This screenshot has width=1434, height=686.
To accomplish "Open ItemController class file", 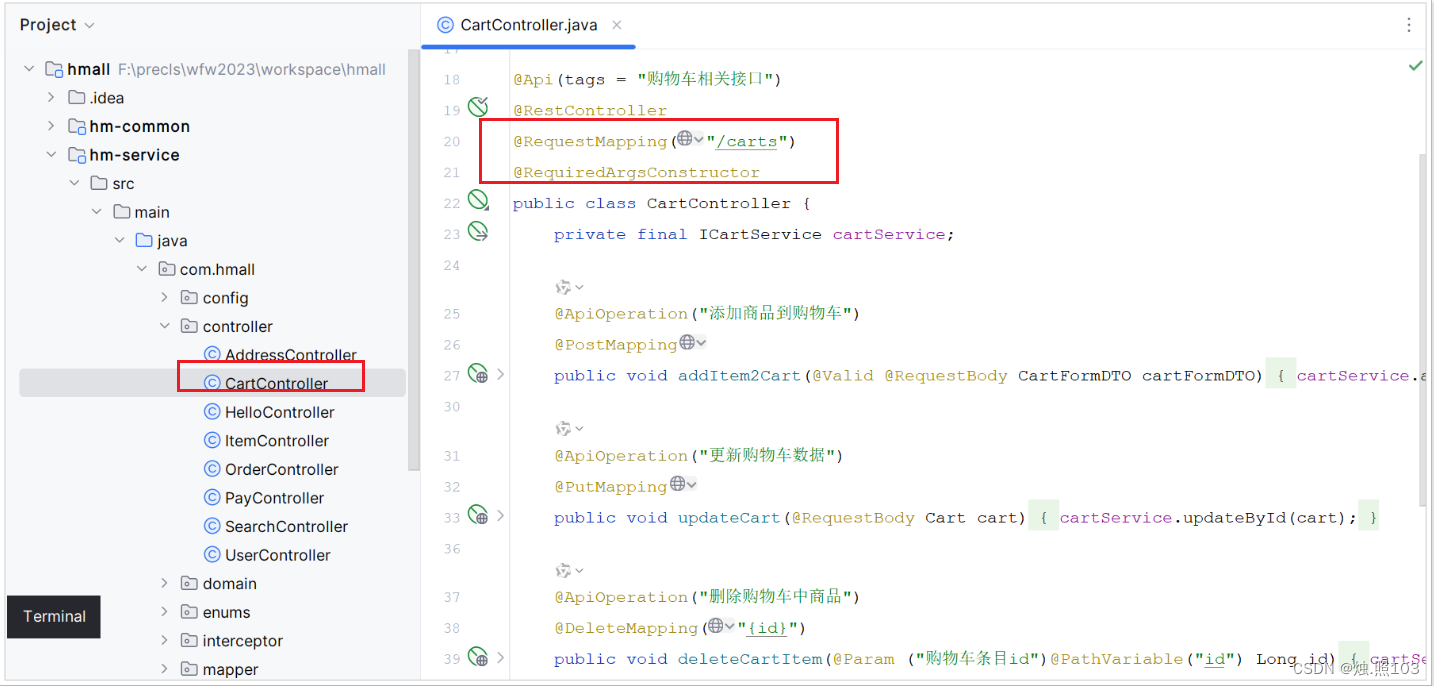I will (x=276, y=441).
